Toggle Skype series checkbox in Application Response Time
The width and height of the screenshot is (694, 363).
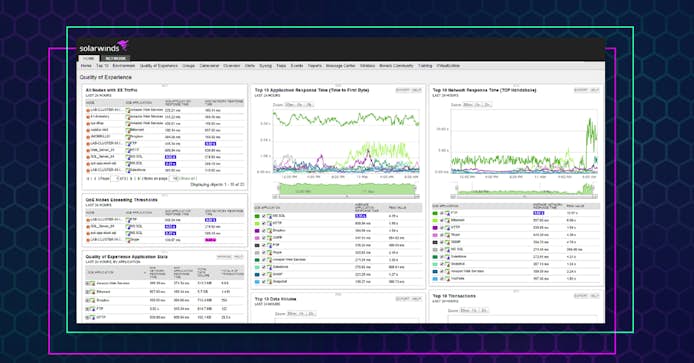(264, 253)
